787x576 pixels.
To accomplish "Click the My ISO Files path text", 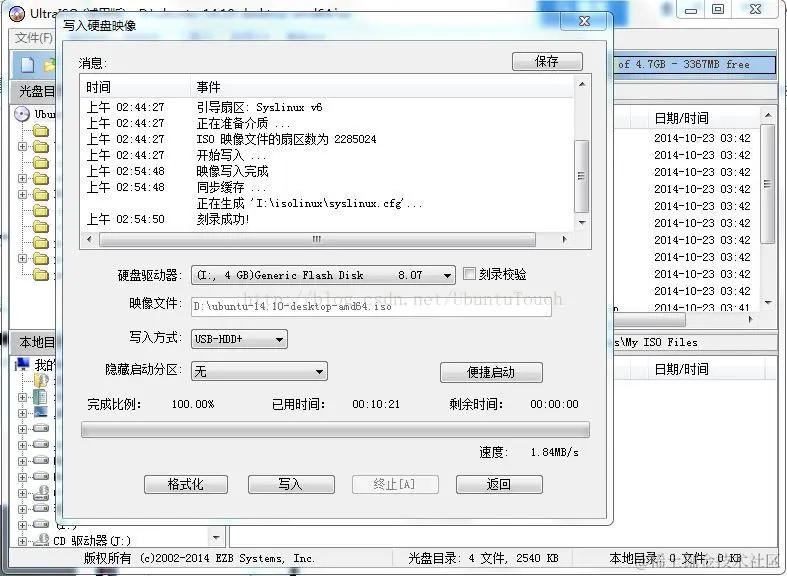I will tap(655, 342).
